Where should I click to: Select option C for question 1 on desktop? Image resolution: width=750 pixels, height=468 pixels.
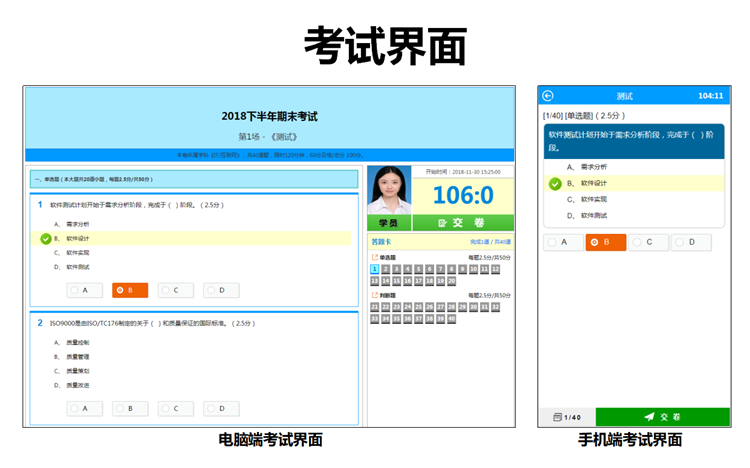tap(175, 290)
